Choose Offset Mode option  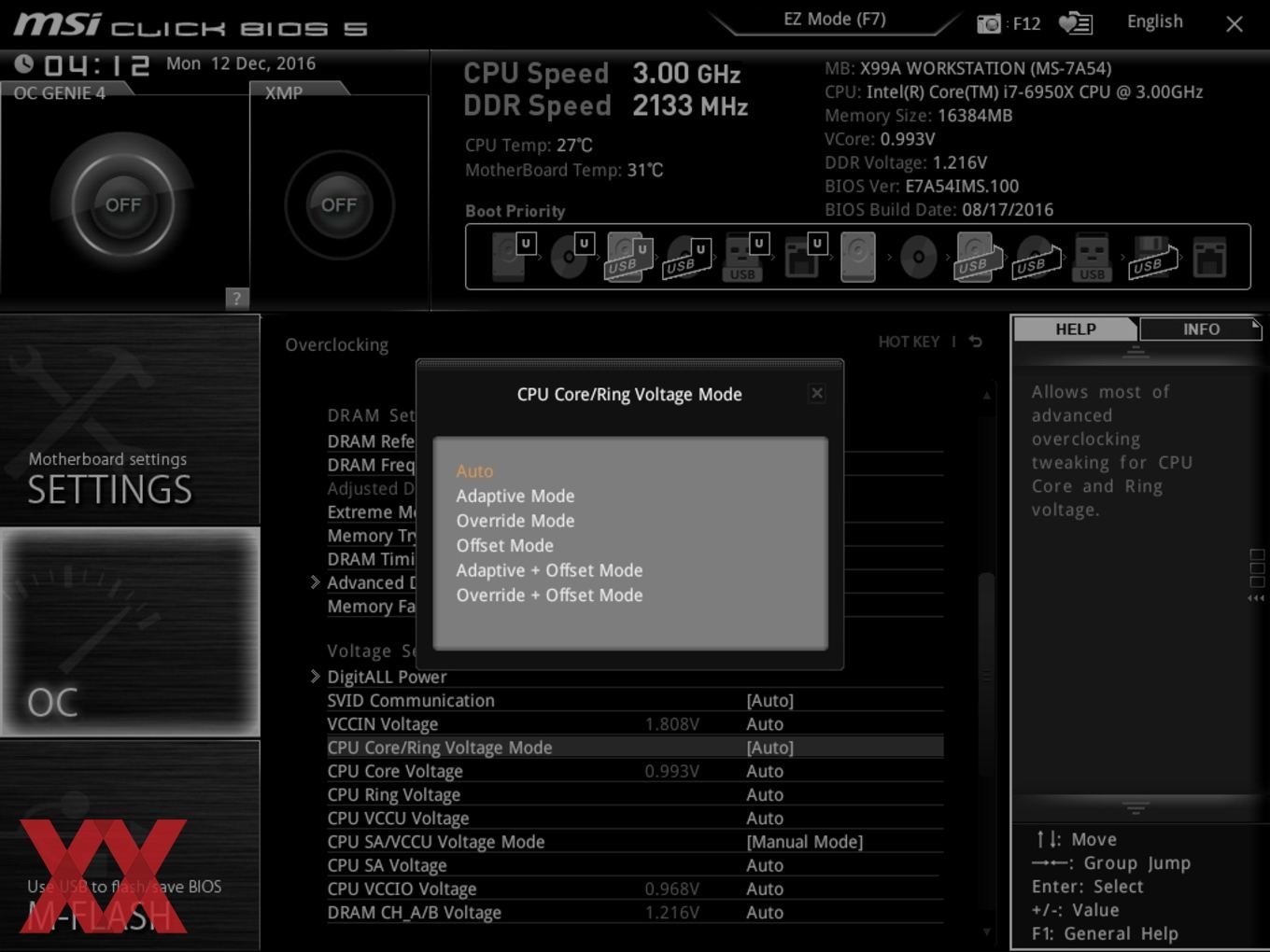[504, 545]
